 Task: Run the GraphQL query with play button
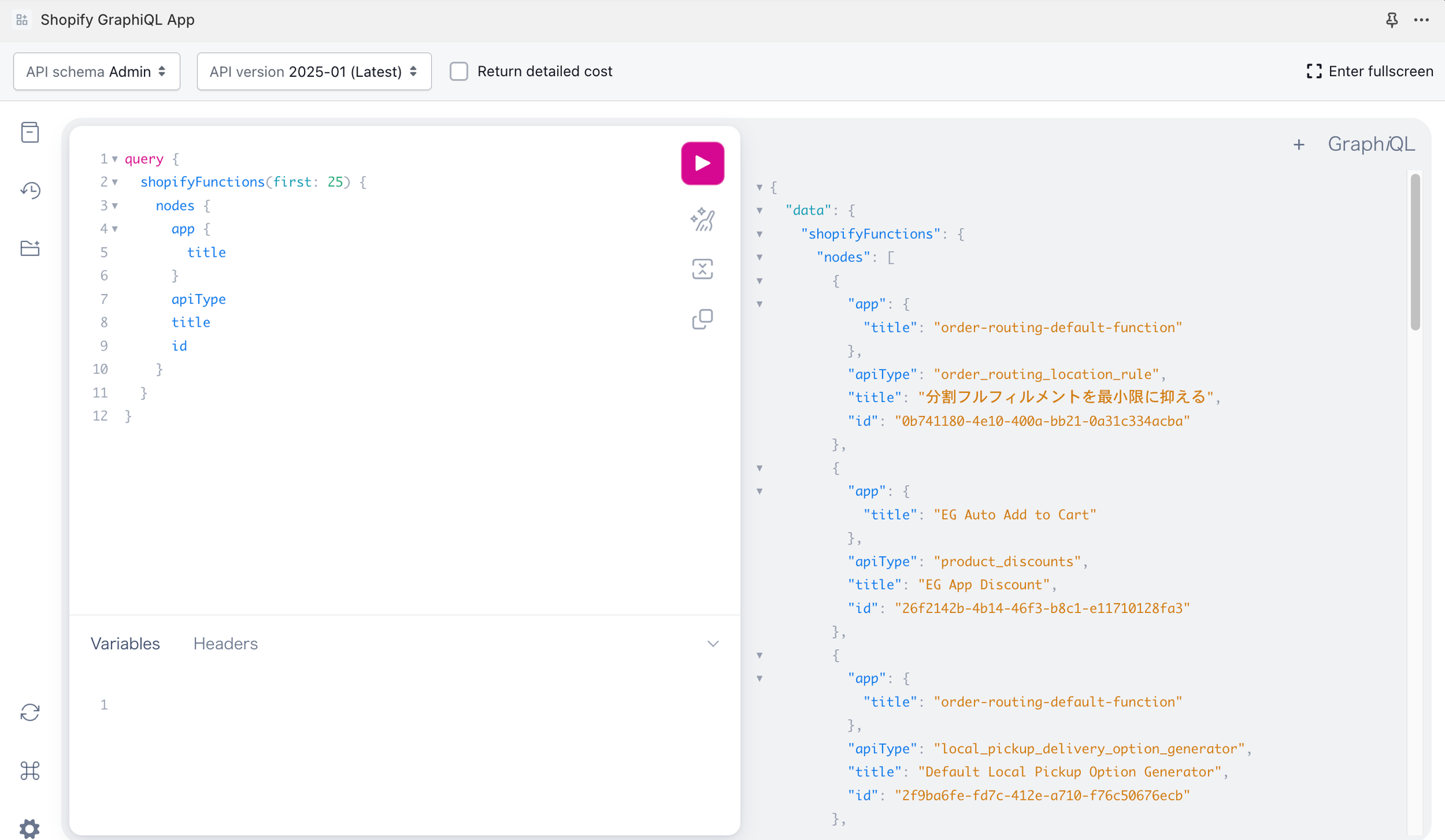point(702,164)
